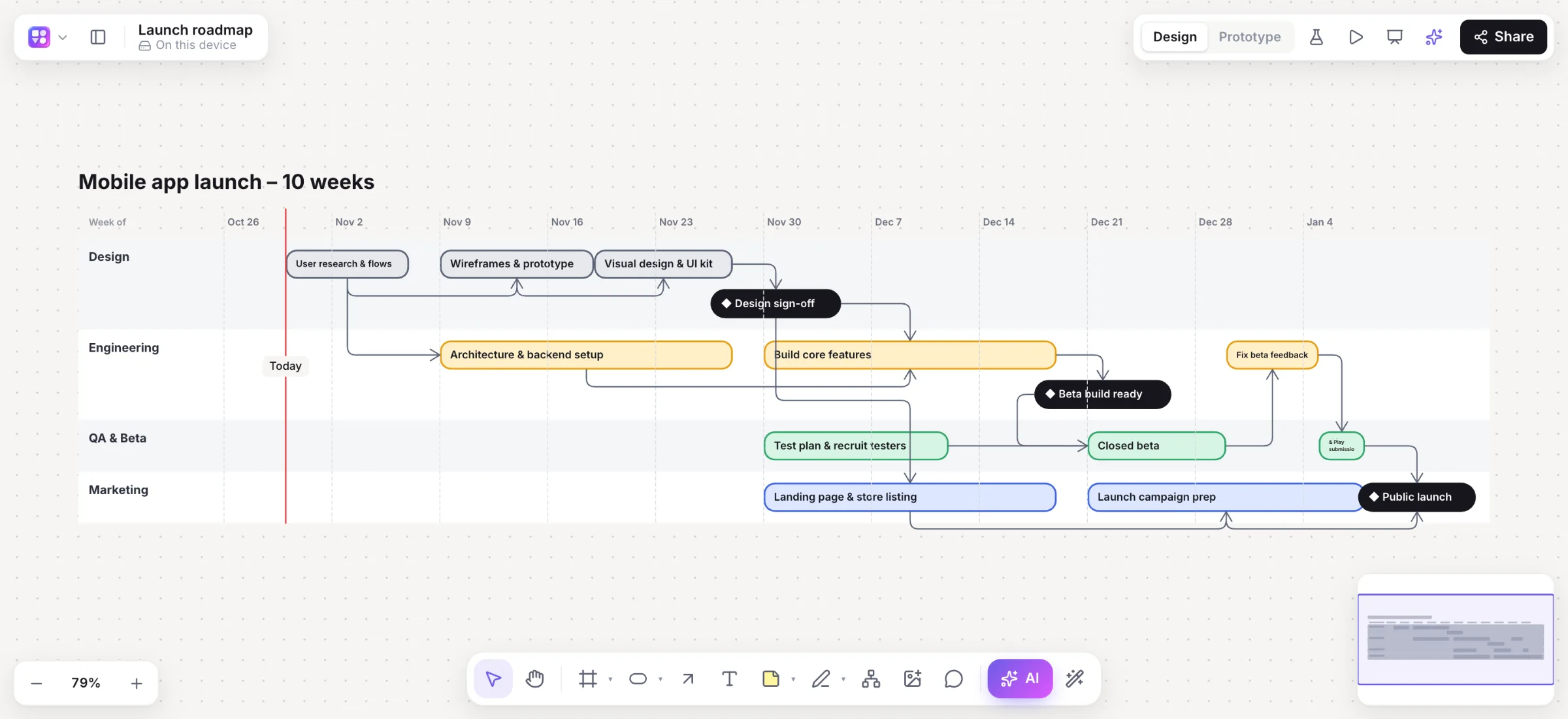Pick the rounded shape tool

click(x=638, y=679)
